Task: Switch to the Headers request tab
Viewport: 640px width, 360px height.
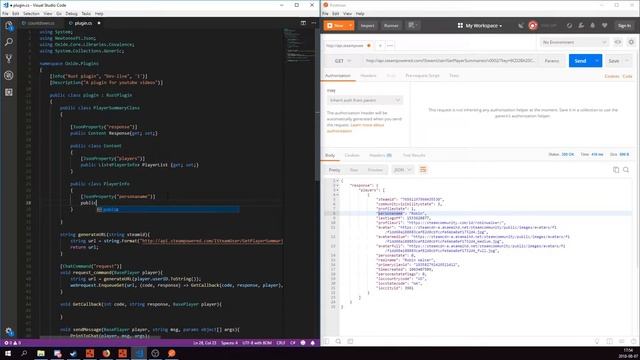Action: click(x=368, y=76)
